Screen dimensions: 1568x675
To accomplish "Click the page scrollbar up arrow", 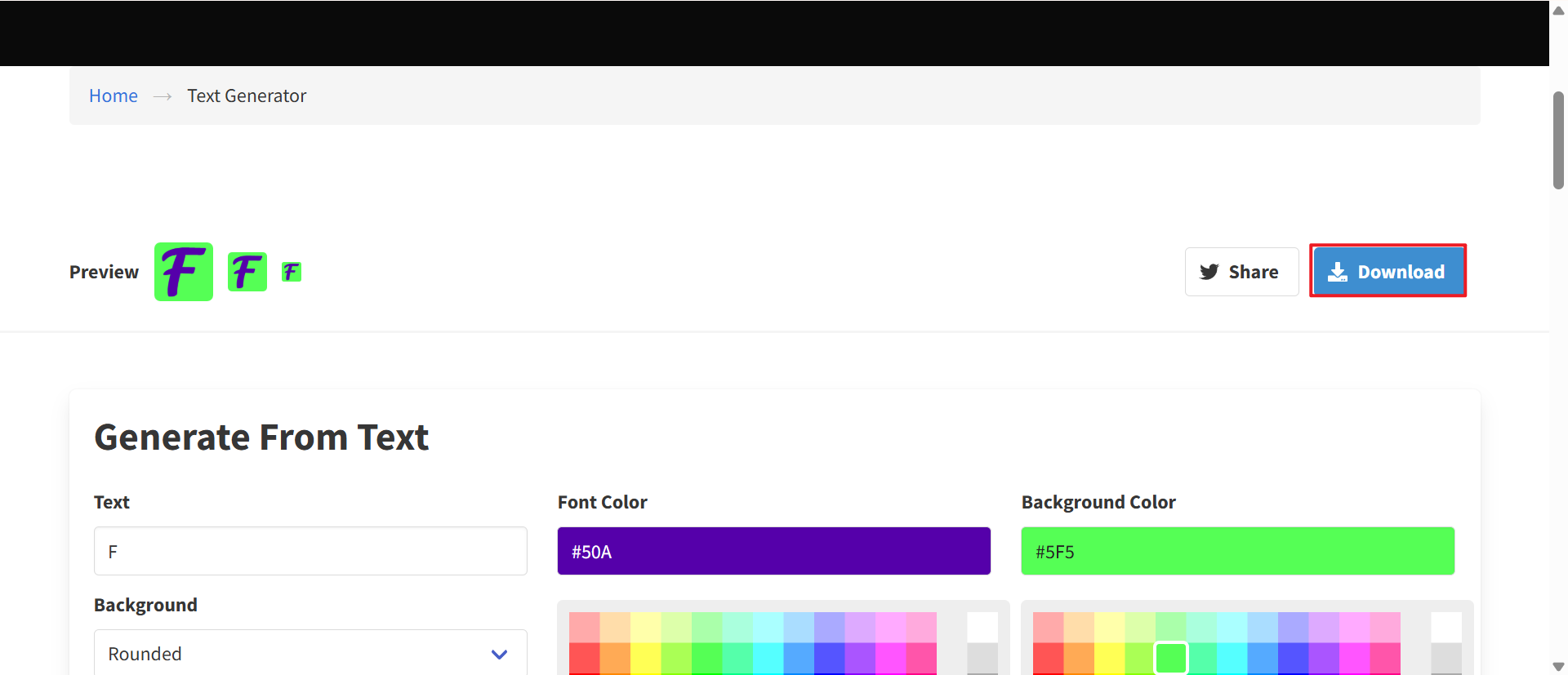I will pyautogui.click(x=1558, y=11).
